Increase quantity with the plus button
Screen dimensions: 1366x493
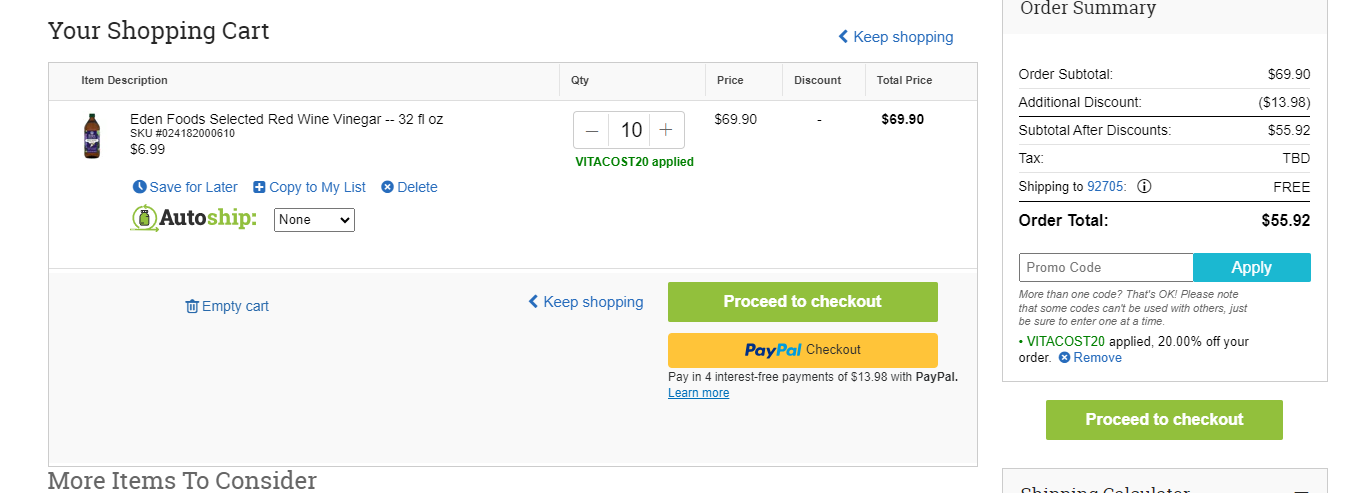tap(666, 130)
